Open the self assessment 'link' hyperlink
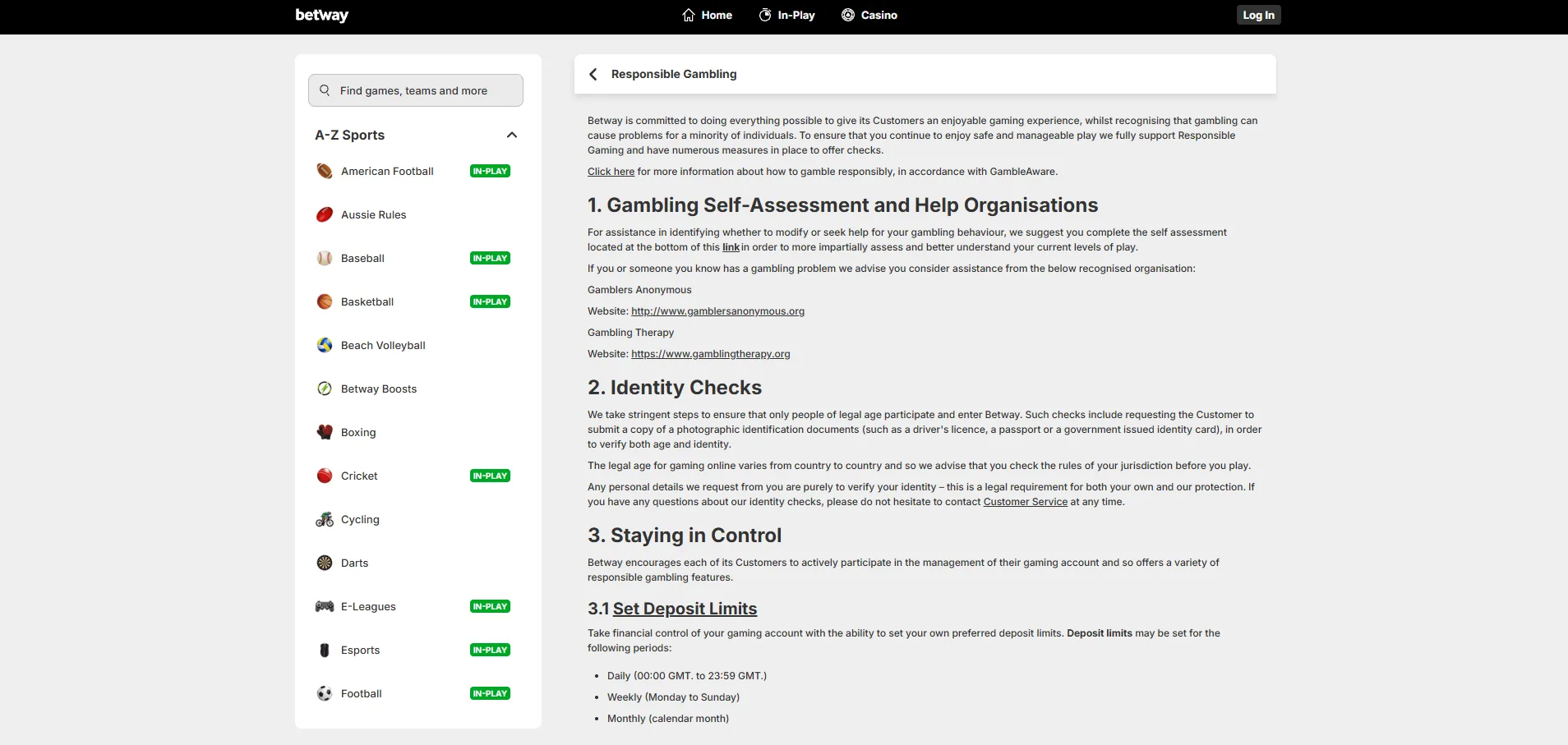 [x=731, y=247]
